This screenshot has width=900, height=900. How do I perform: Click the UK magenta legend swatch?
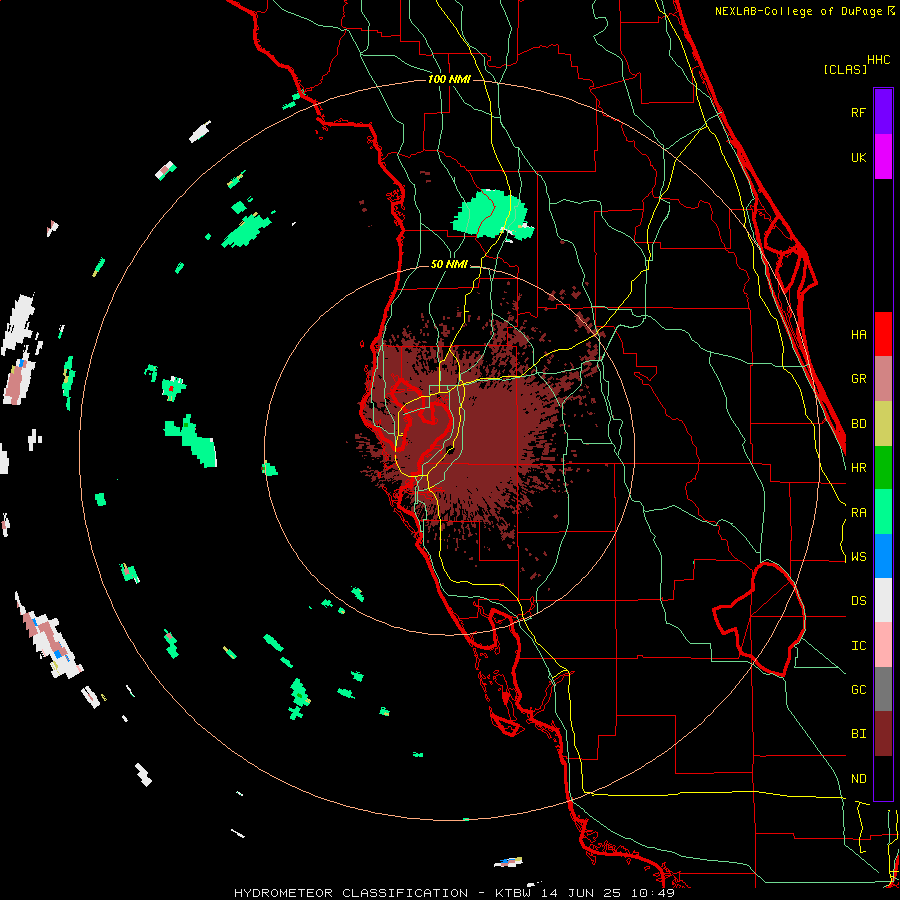(x=883, y=157)
